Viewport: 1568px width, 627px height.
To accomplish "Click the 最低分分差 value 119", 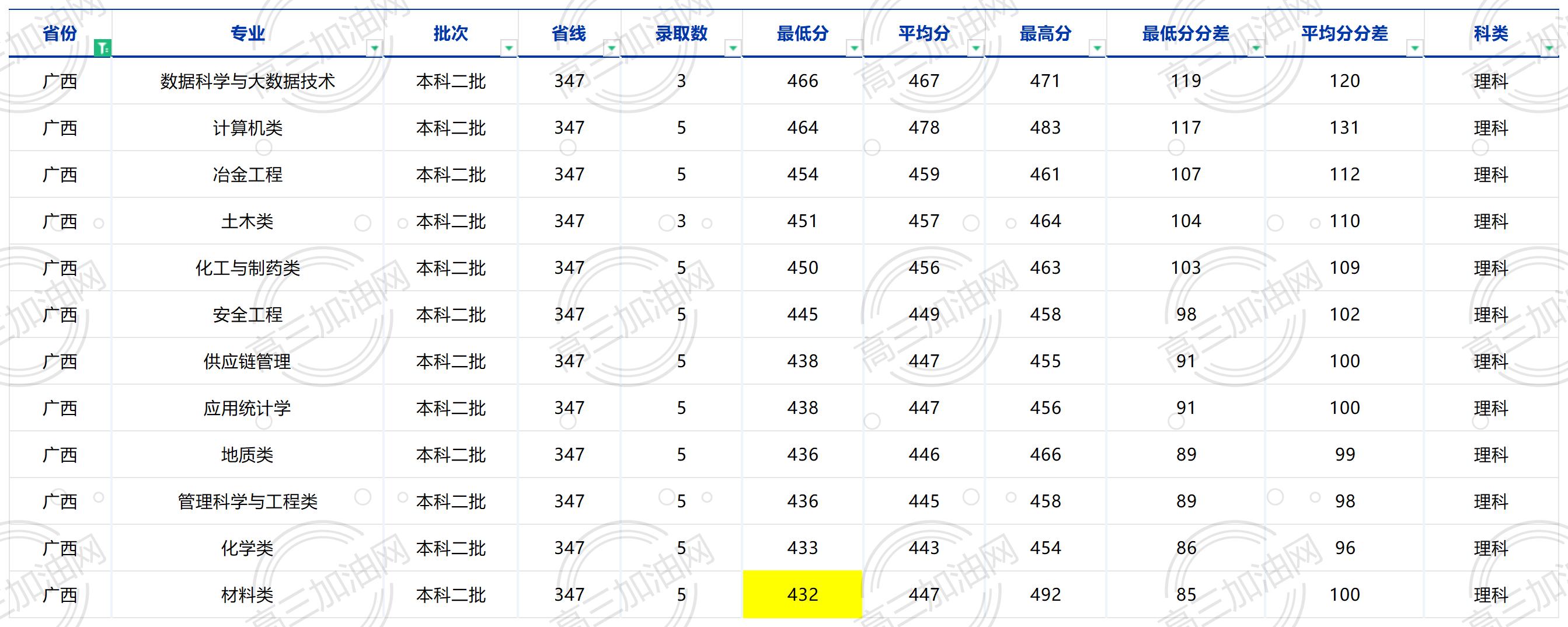I will pyautogui.click(x=1186, y=81).
